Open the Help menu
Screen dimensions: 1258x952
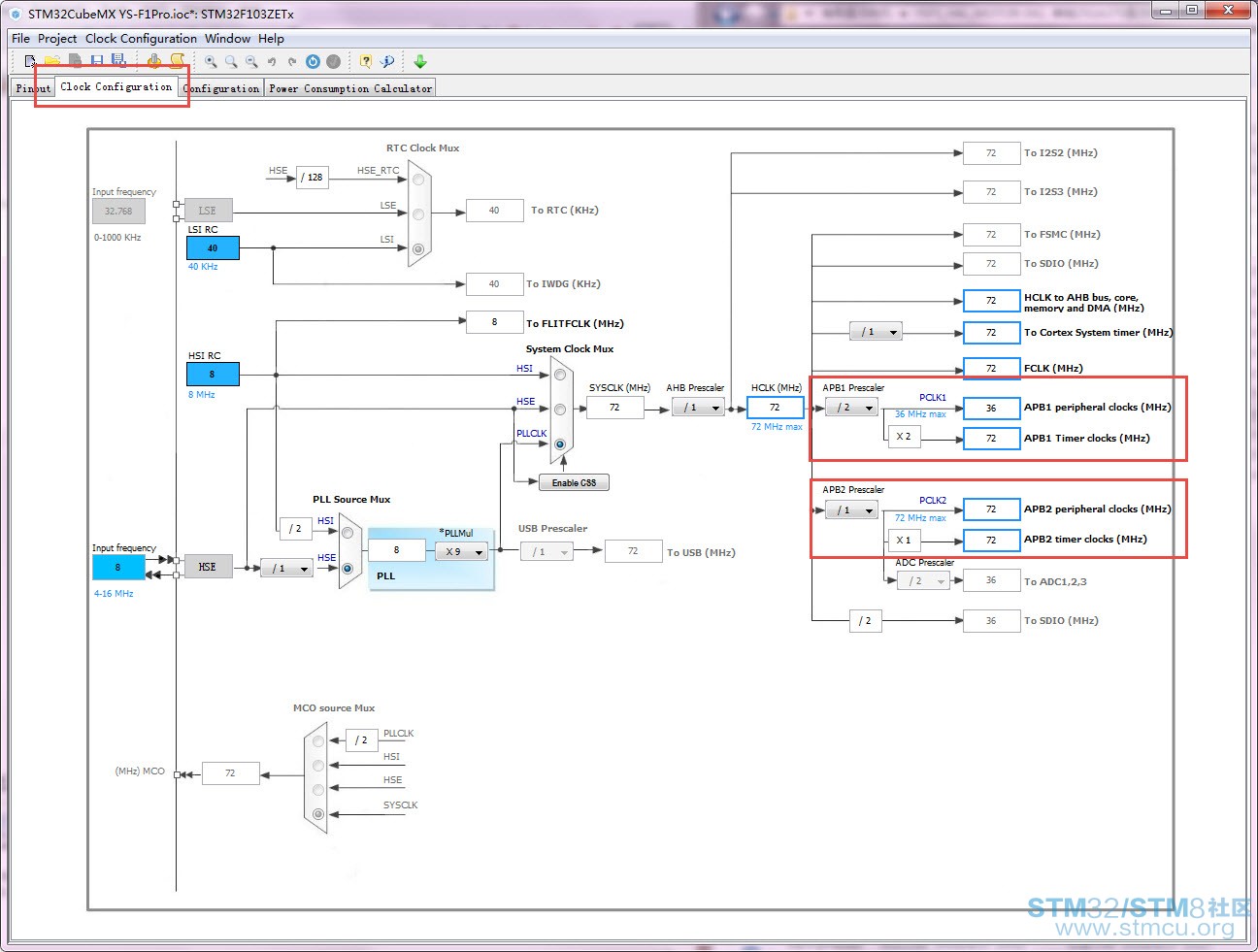pyautogui.click(x=272, y=39)
